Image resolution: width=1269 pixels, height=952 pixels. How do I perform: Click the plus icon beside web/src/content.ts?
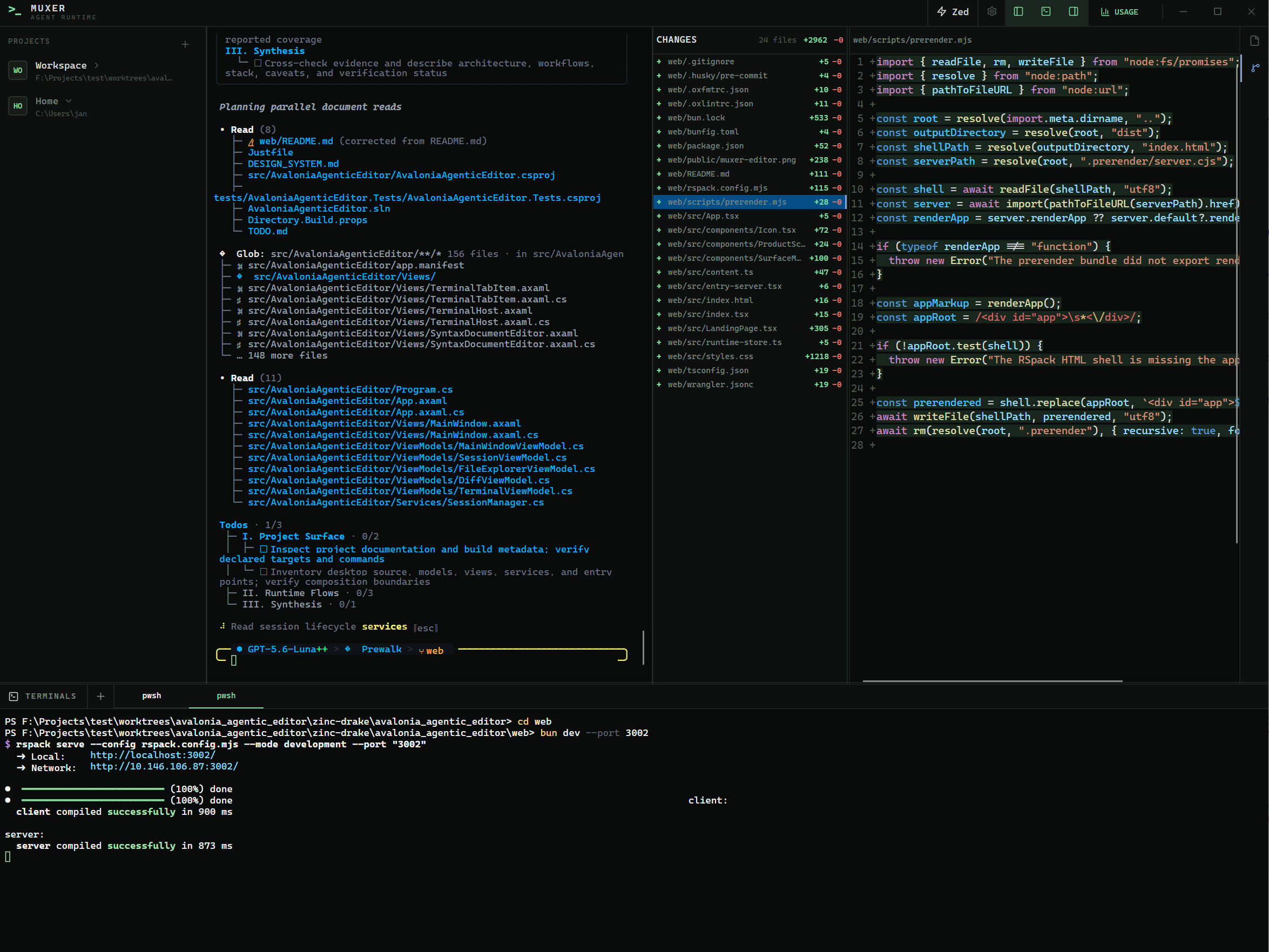[659, 273]
